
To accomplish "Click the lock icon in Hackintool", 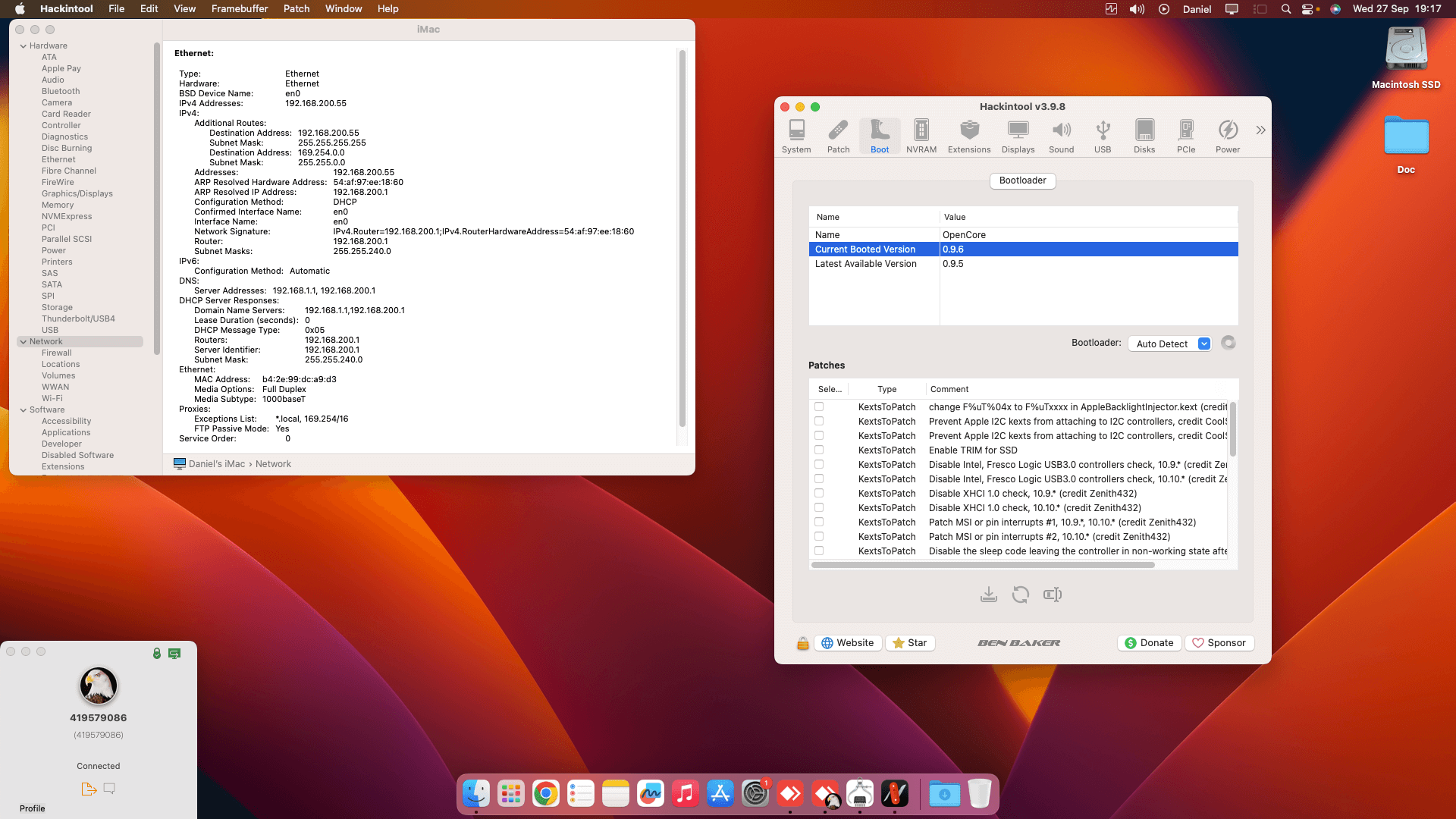I will point(802,643).
